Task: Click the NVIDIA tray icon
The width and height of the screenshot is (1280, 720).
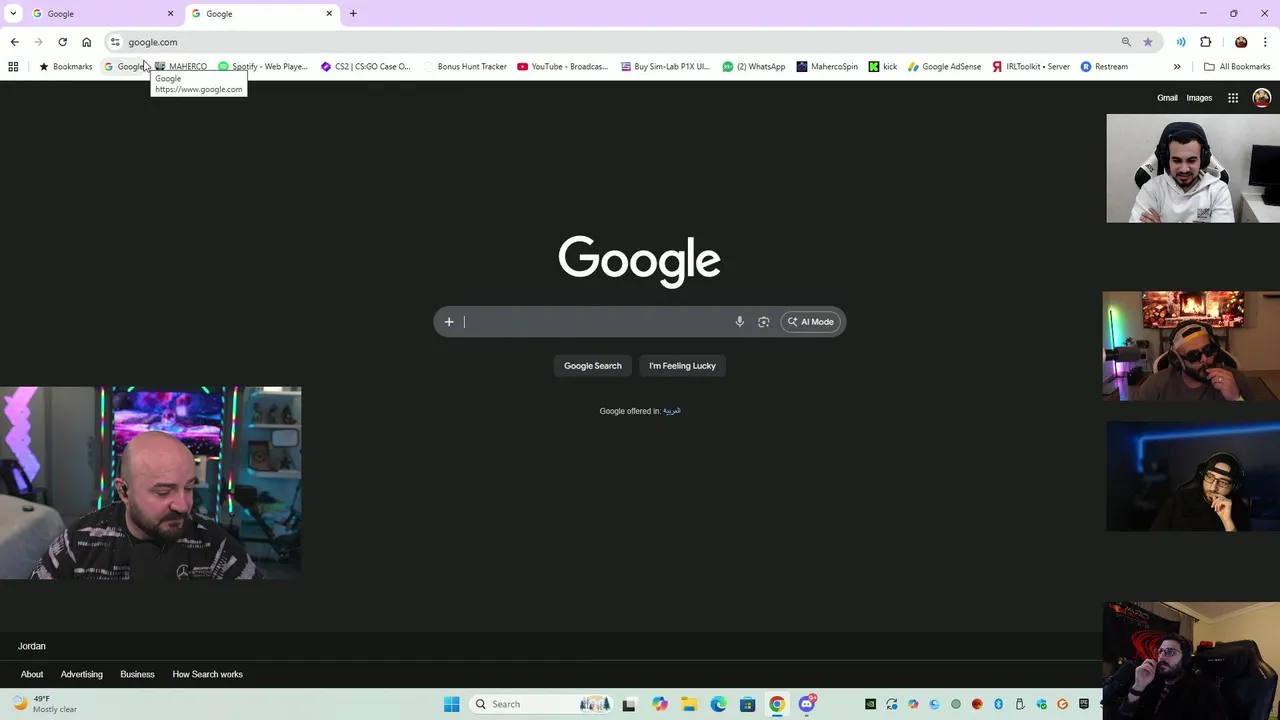Action: tap(870, 704)
